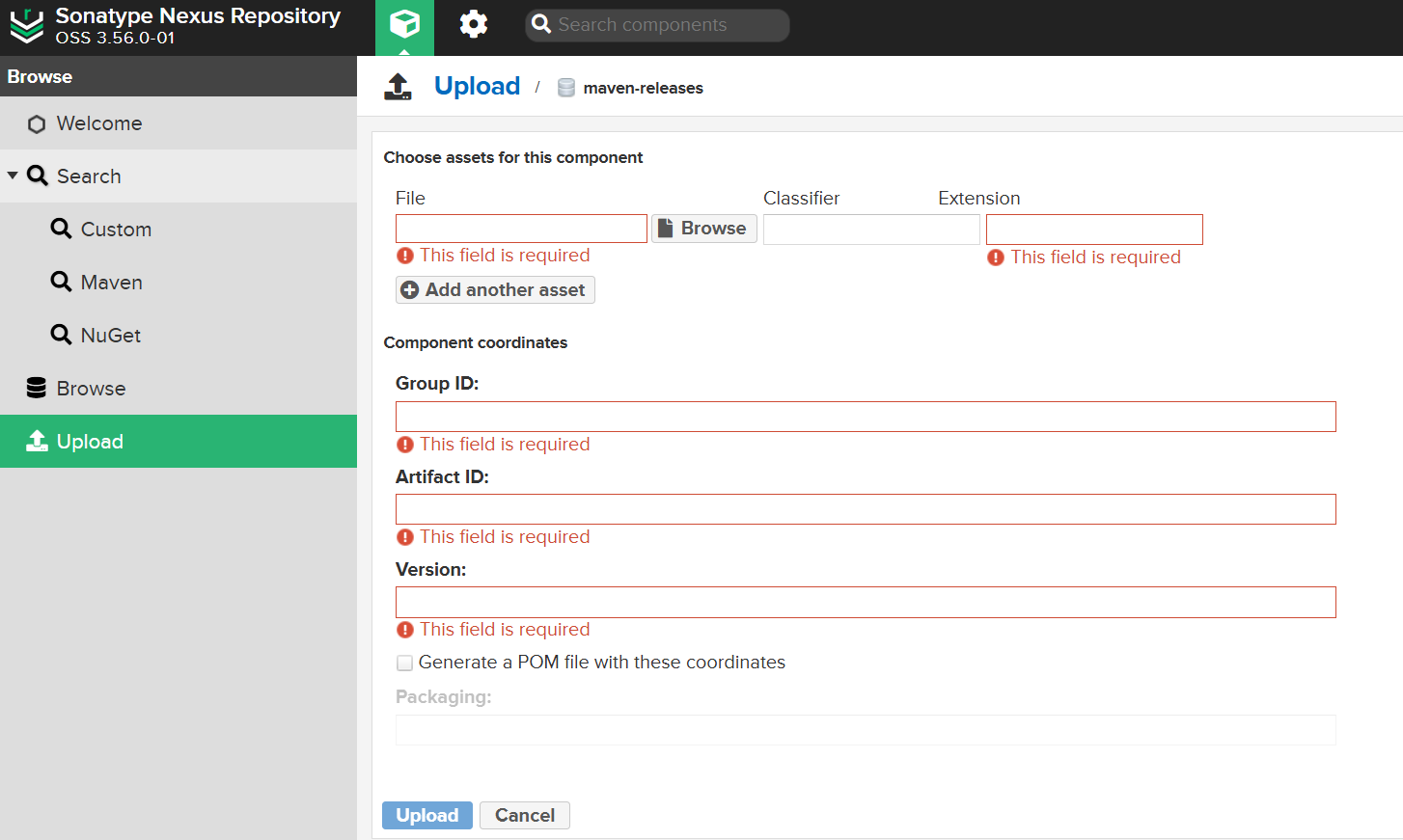Select Upload item in sidebar
The image size is (1403, 840).
(179, 442)
